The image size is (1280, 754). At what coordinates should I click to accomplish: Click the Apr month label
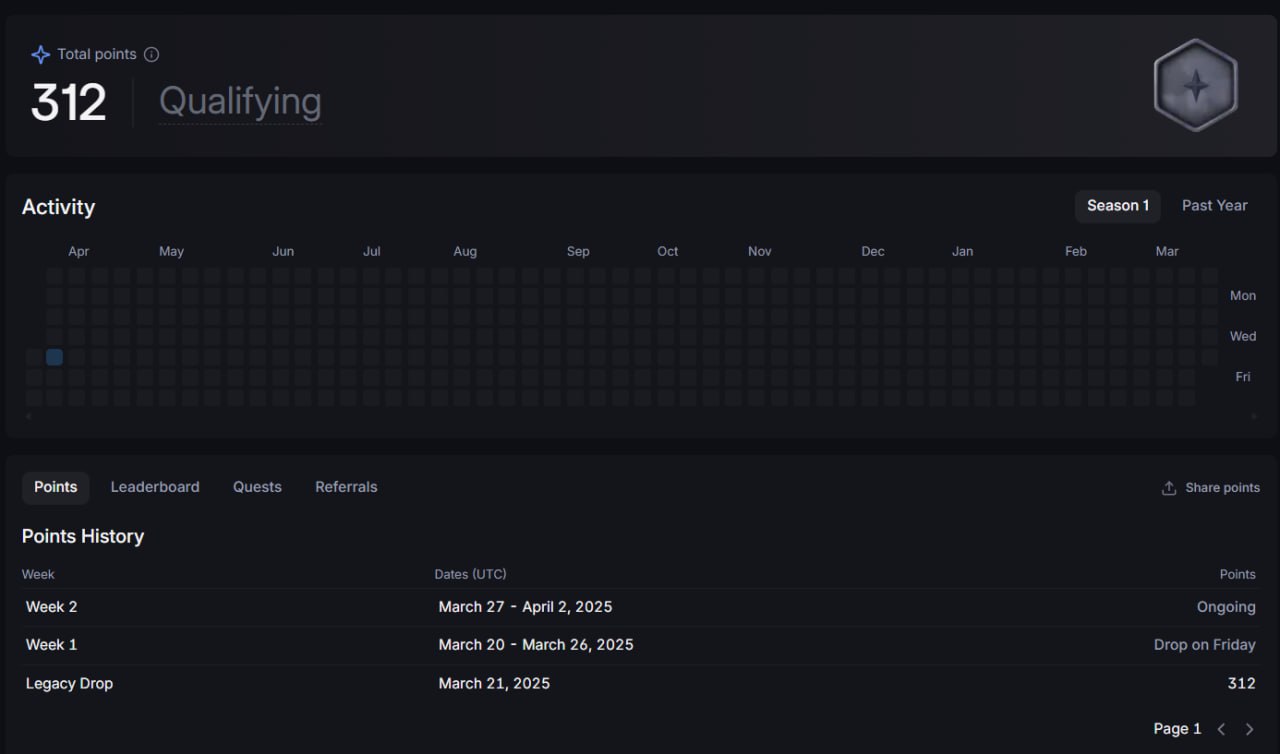(79, 251)
